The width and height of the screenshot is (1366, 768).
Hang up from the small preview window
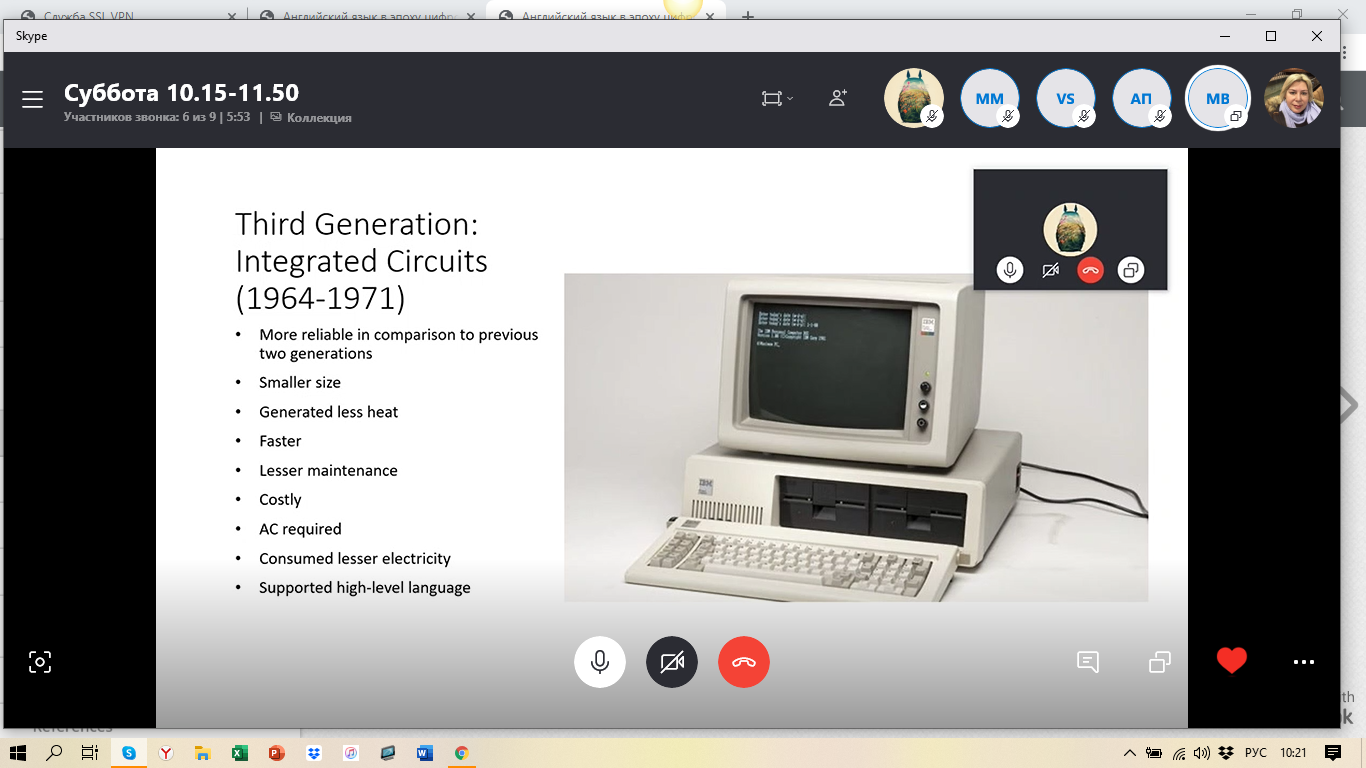pyautogui.click(x=1091, y=270)
